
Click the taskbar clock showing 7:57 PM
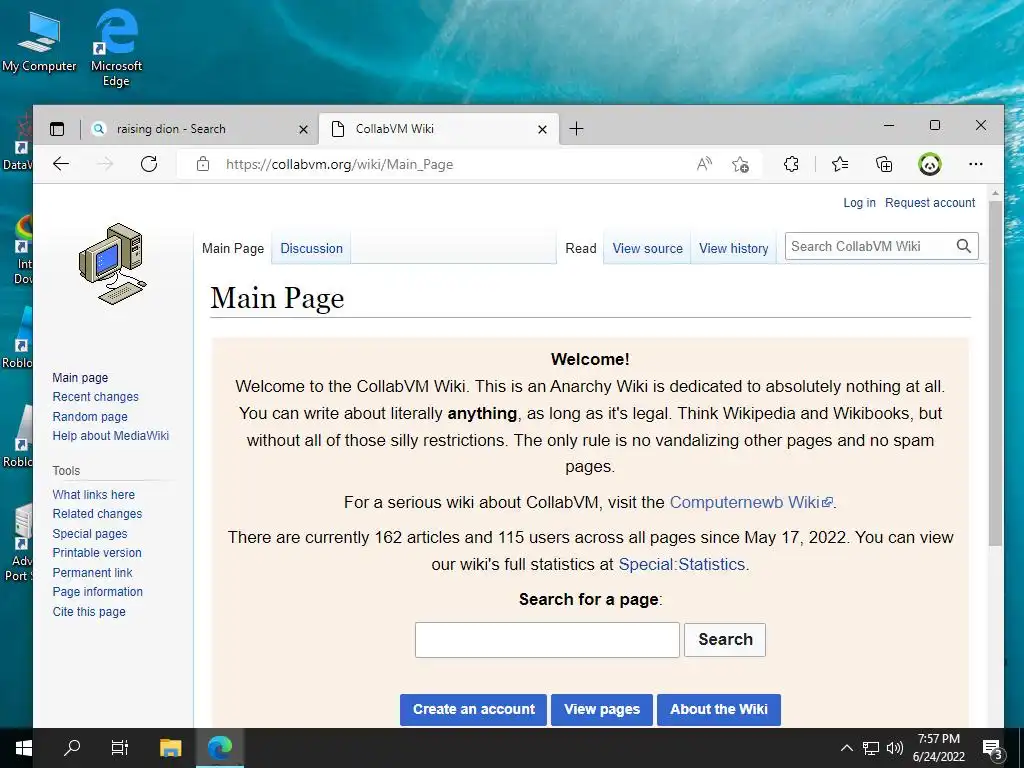click(938, 748)
